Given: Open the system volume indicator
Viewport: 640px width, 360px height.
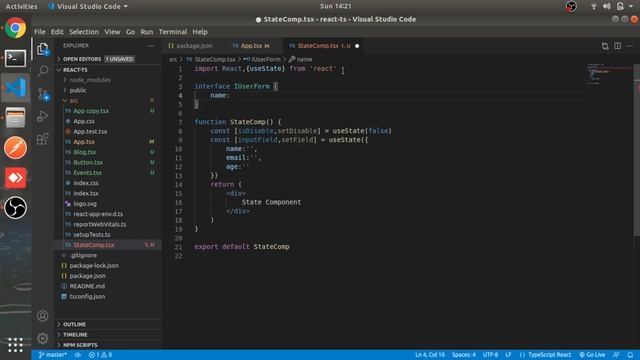Looking at the screenshot, I should click(x=607, y=6).
